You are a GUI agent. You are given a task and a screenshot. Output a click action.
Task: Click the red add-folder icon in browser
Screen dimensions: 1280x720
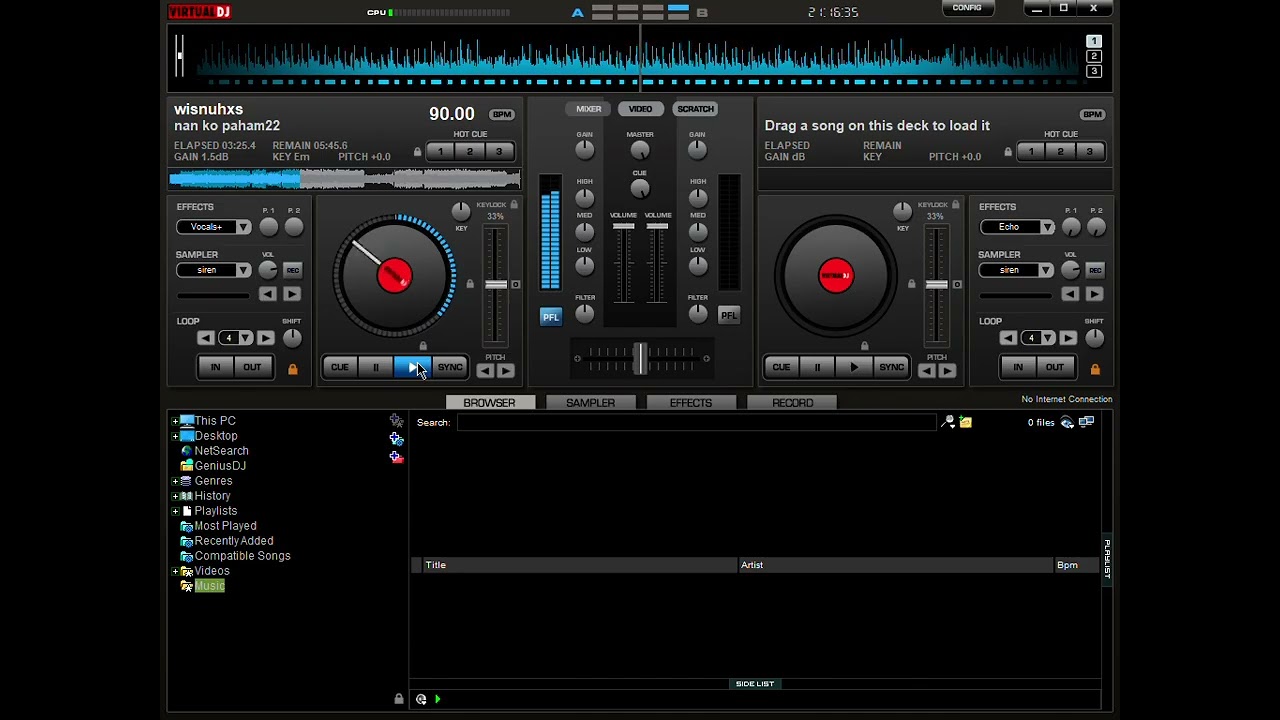[396, 457]
